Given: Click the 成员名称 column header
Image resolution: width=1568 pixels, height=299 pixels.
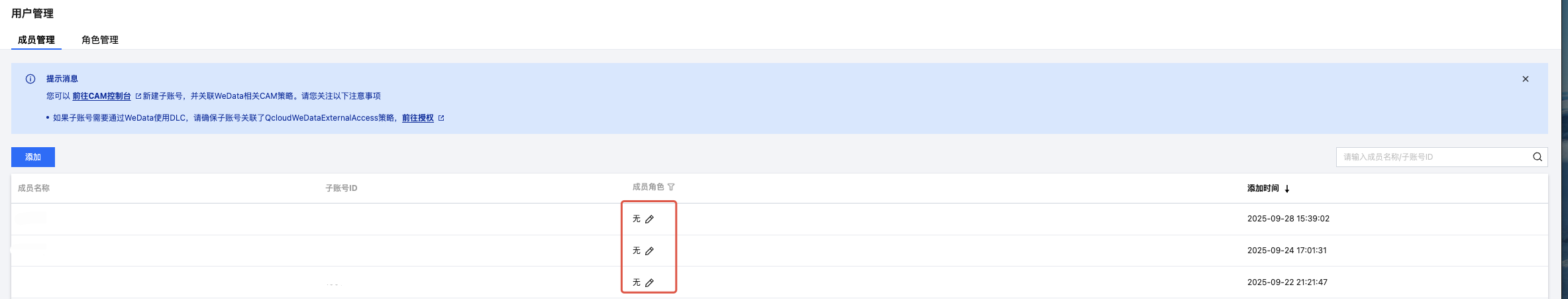Looking at the screenshot, I should [34, 188].
